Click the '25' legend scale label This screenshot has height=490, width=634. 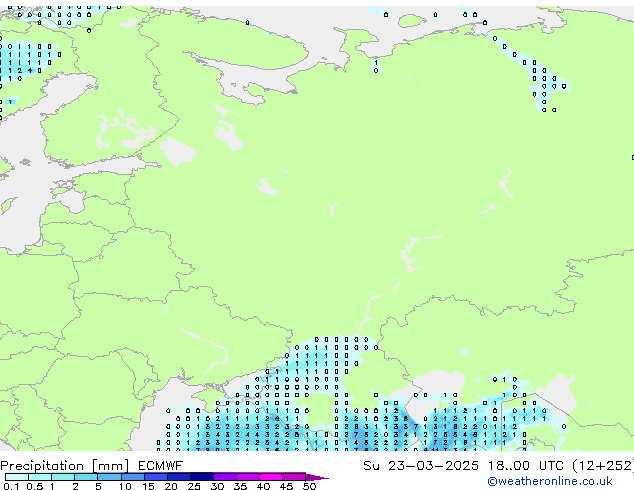click(x=194, y=486)
